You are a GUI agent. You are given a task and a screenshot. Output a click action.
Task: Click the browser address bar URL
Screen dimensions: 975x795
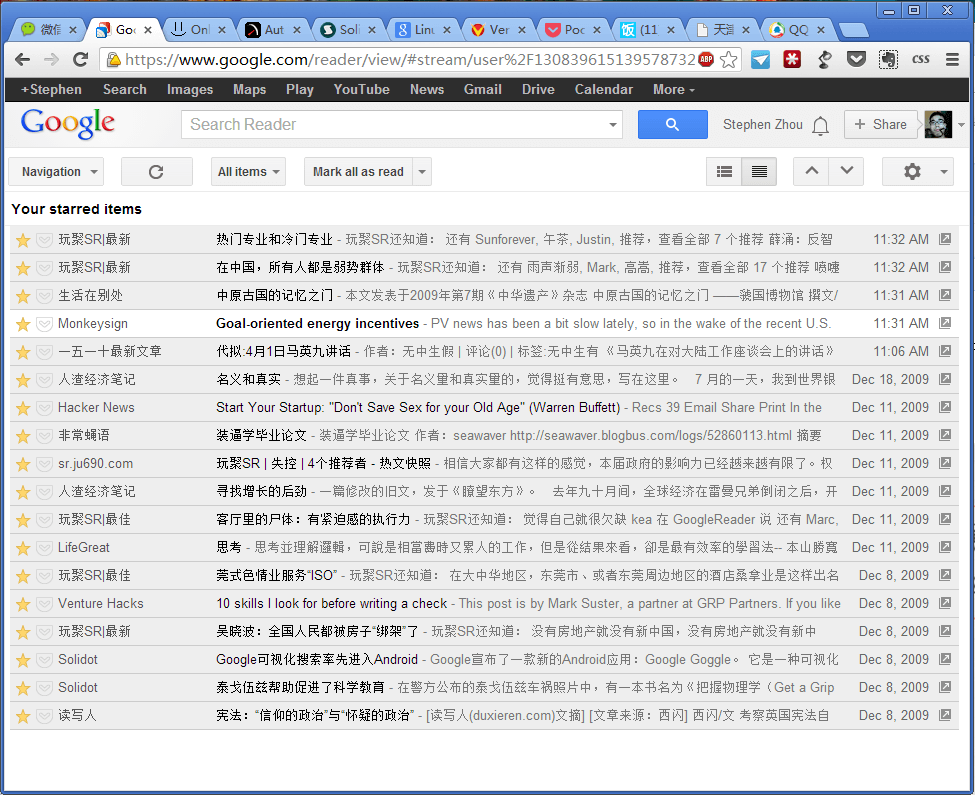point(409,60)
